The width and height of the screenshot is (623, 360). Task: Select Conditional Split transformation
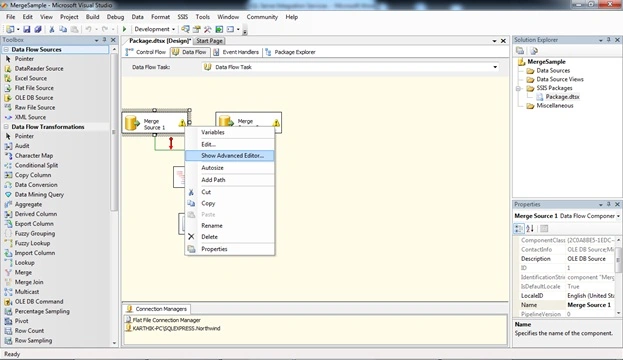pyautogui.click(x=36, y=165)
